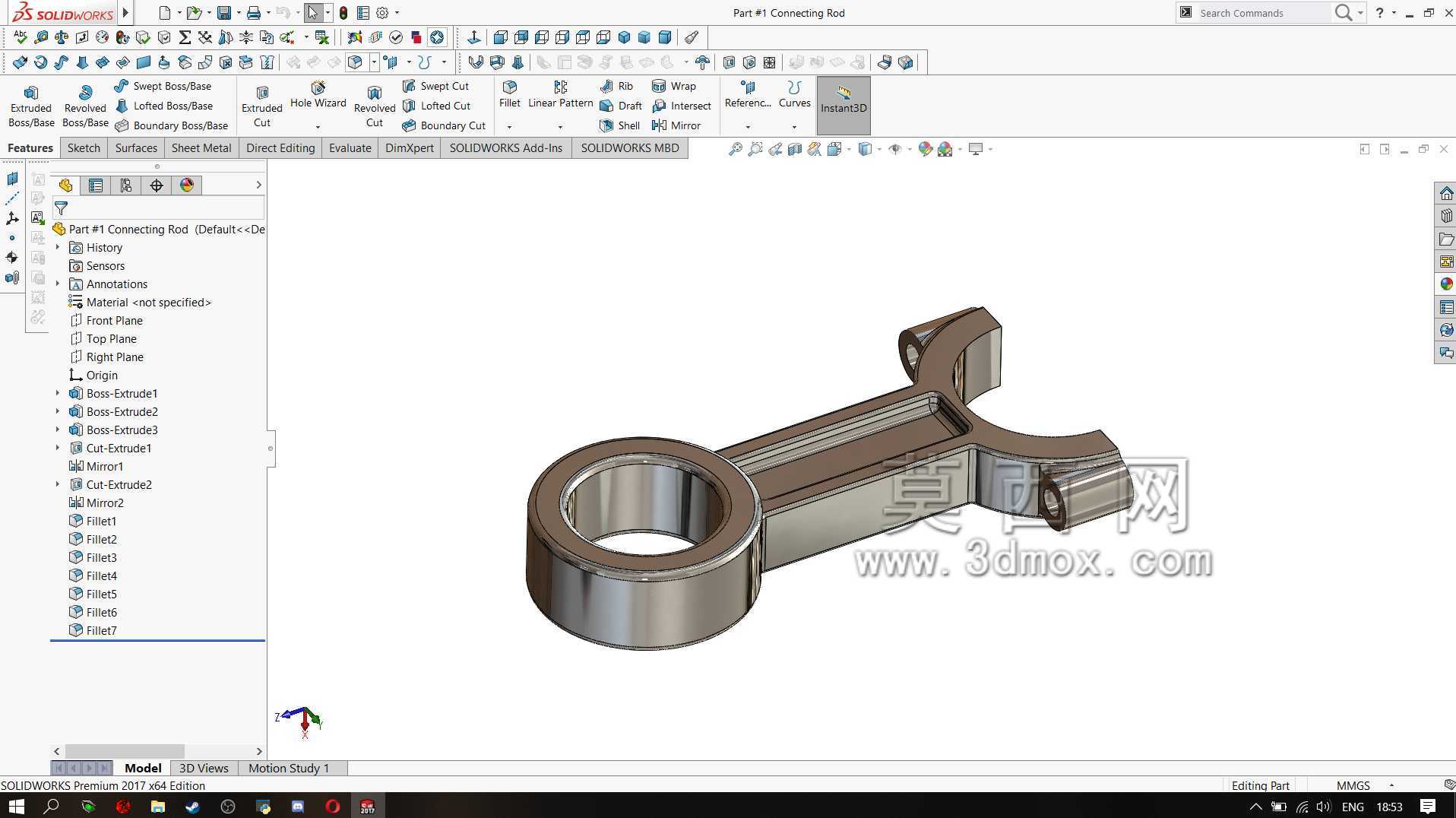Select the Extruded Boss/Base tool
Screen dimensions: 1456x818
[31, 106]
